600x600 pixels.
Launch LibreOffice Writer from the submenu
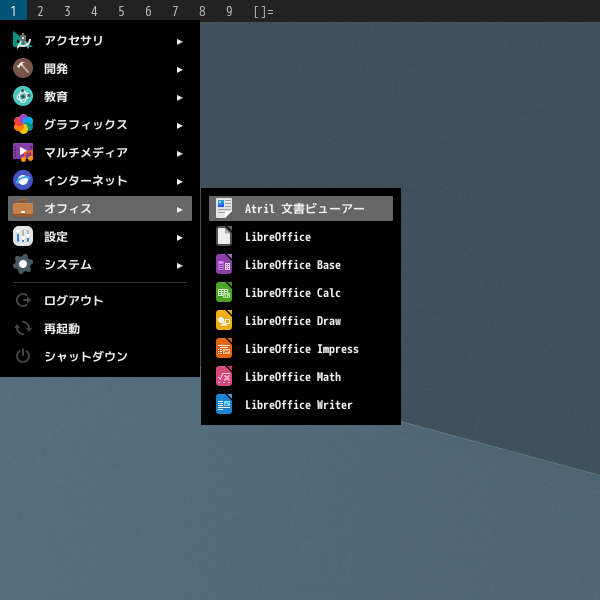[301, 404]
